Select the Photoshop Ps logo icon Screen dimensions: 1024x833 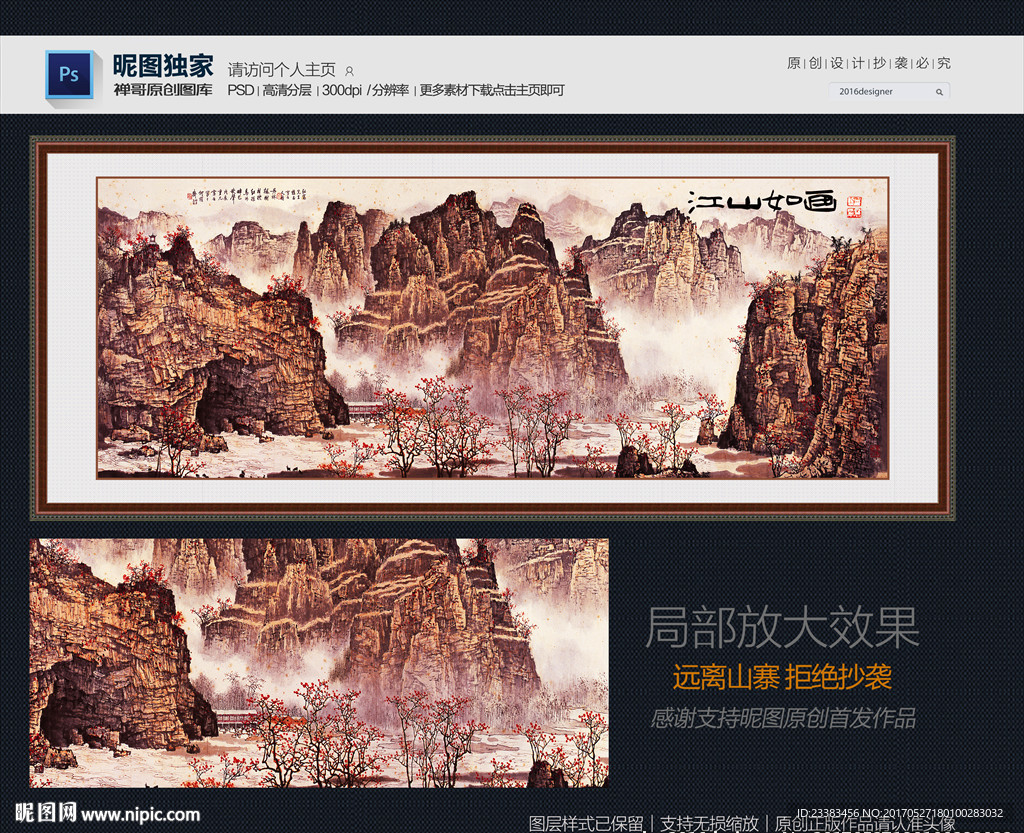click(69, 74)
